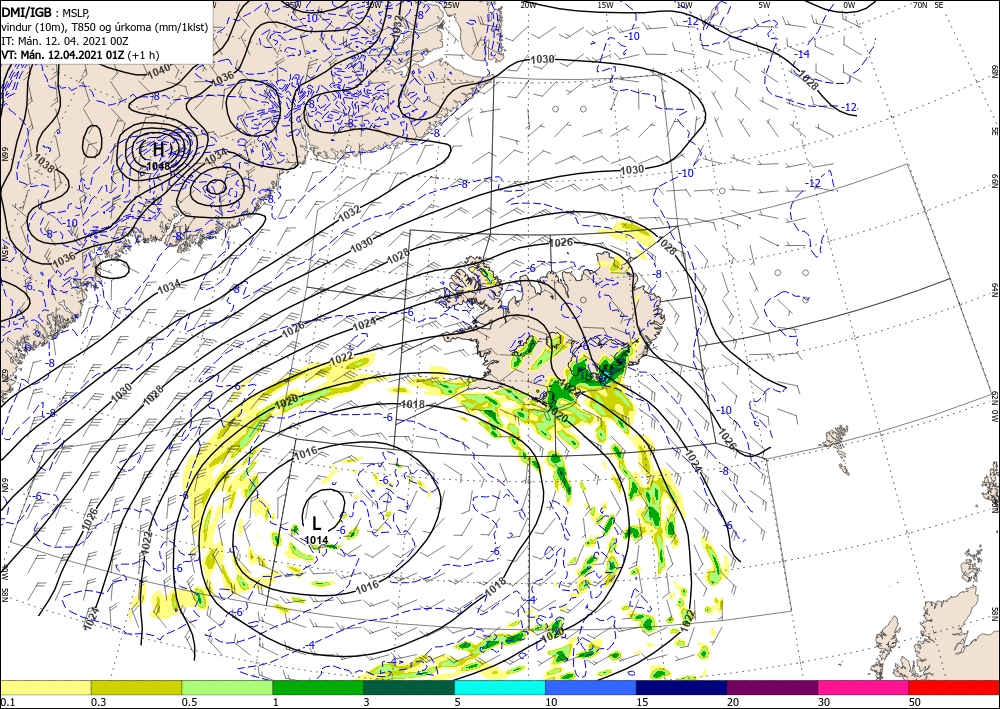The height and width of the screenshot is (709, 1000).
Task: Select the green 1–3 legend color band
Action: pos(318,687)
